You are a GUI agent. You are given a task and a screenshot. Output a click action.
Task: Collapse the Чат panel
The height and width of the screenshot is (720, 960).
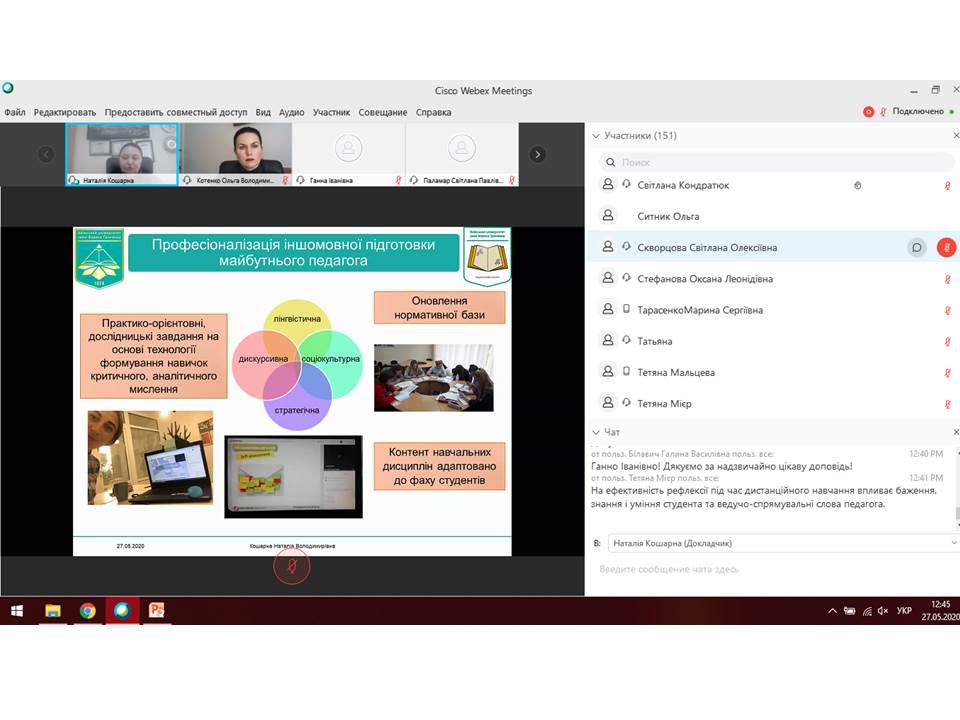(x=596, y=432)
